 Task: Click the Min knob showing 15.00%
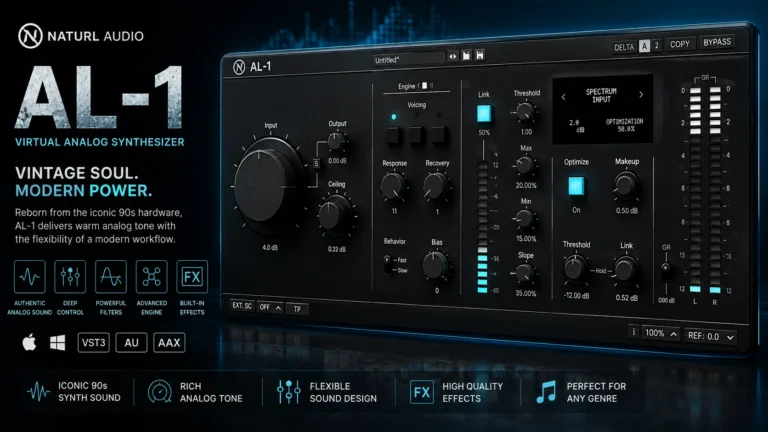525,219
